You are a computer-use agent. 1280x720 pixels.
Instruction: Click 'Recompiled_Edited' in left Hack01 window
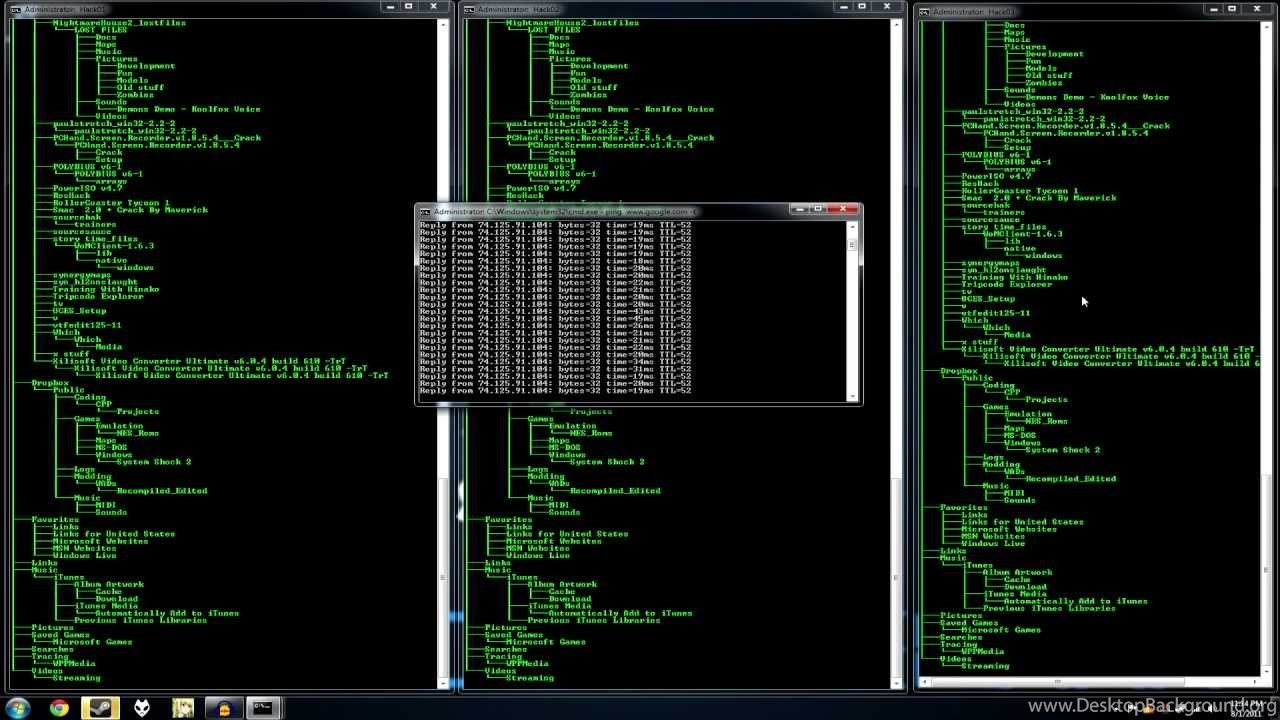(162, 491)
